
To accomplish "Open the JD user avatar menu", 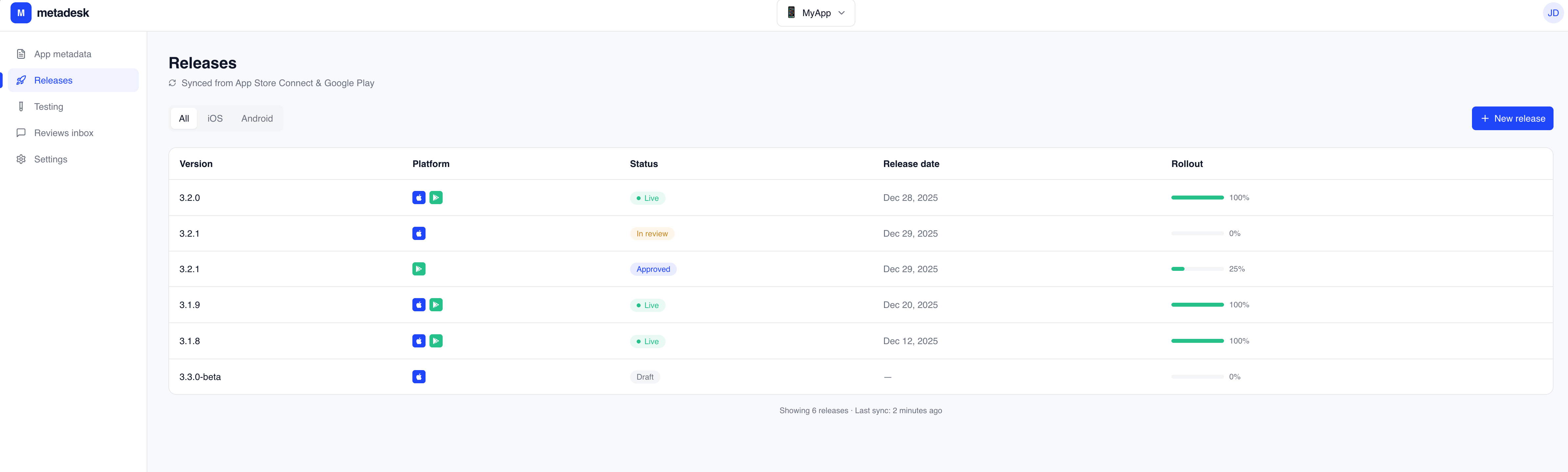I will (1553, 12).
